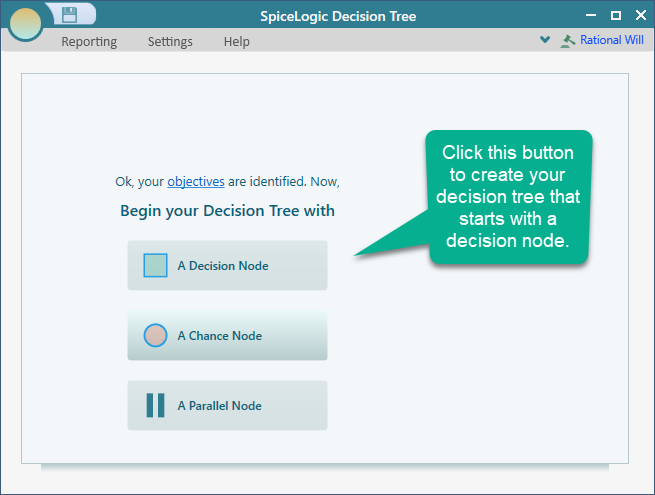This screenshot has width=655, height=495.
Task: Open the Settings menu
Action: [x=170, y=42]
